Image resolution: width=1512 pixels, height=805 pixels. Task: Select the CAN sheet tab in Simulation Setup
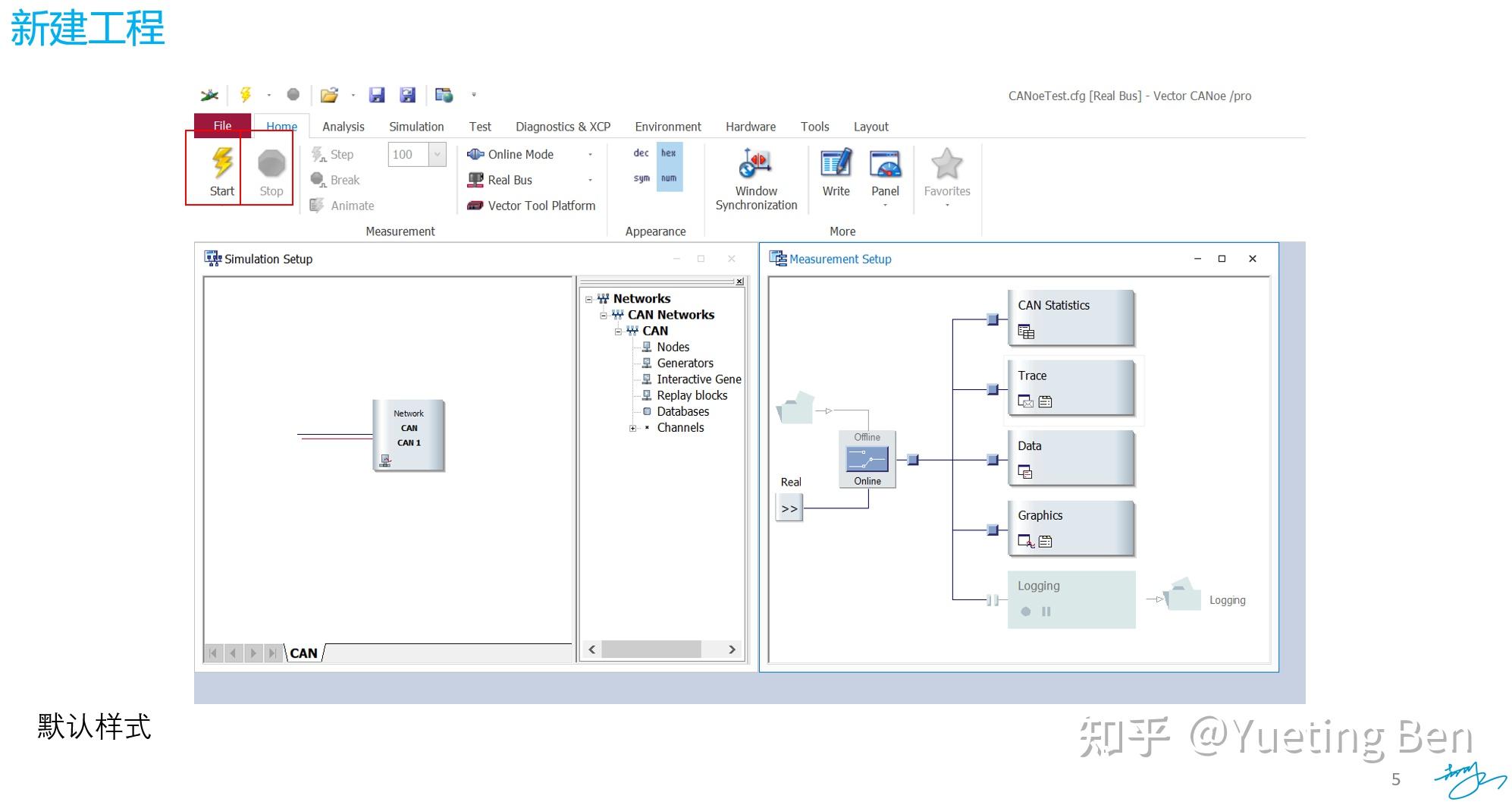point(304,653)
